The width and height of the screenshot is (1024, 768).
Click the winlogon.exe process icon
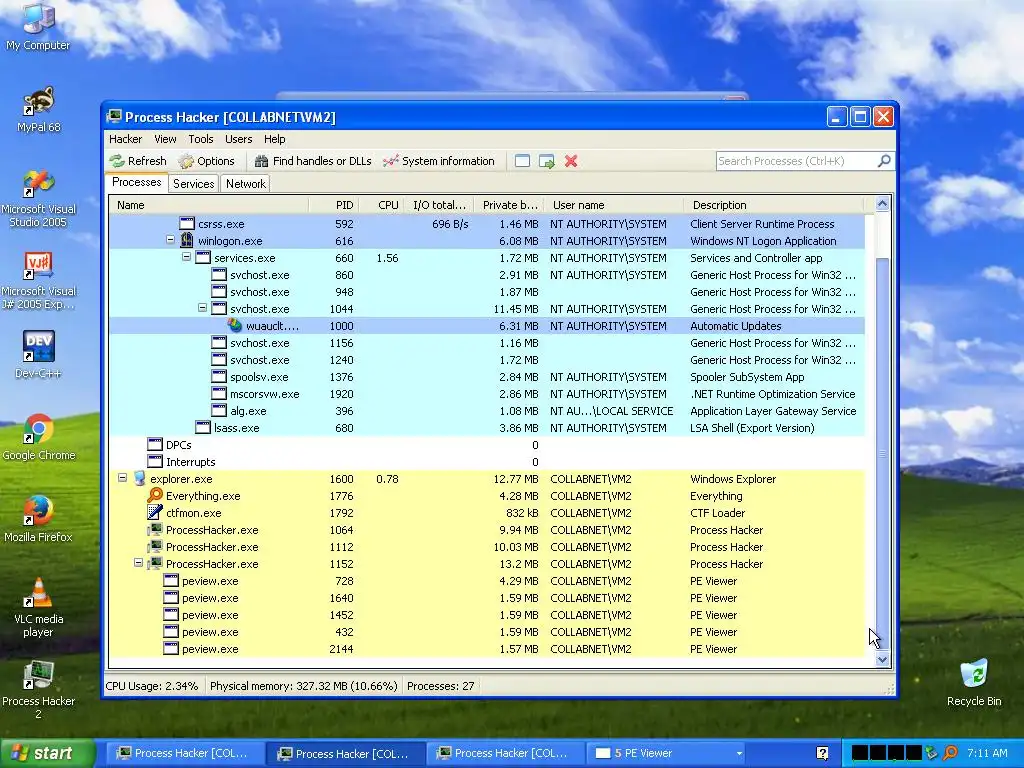click(187, 240)
